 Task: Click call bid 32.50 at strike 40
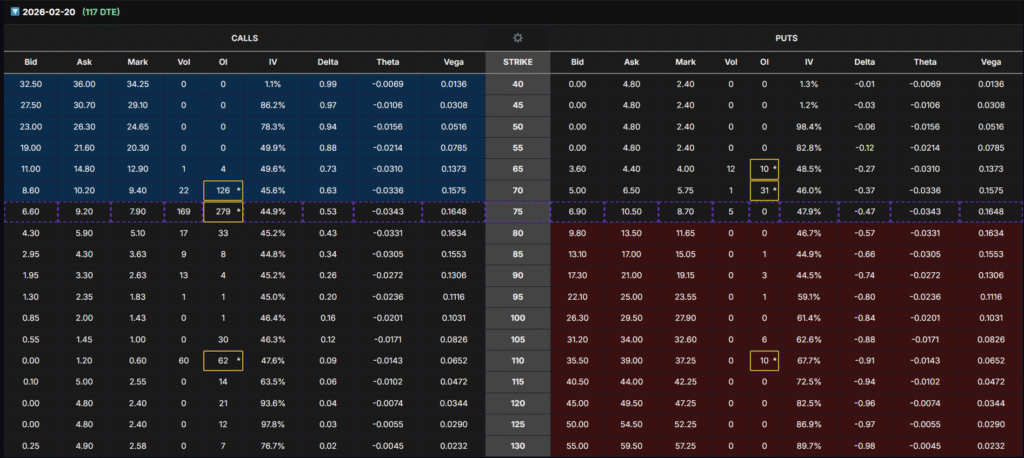30,84
